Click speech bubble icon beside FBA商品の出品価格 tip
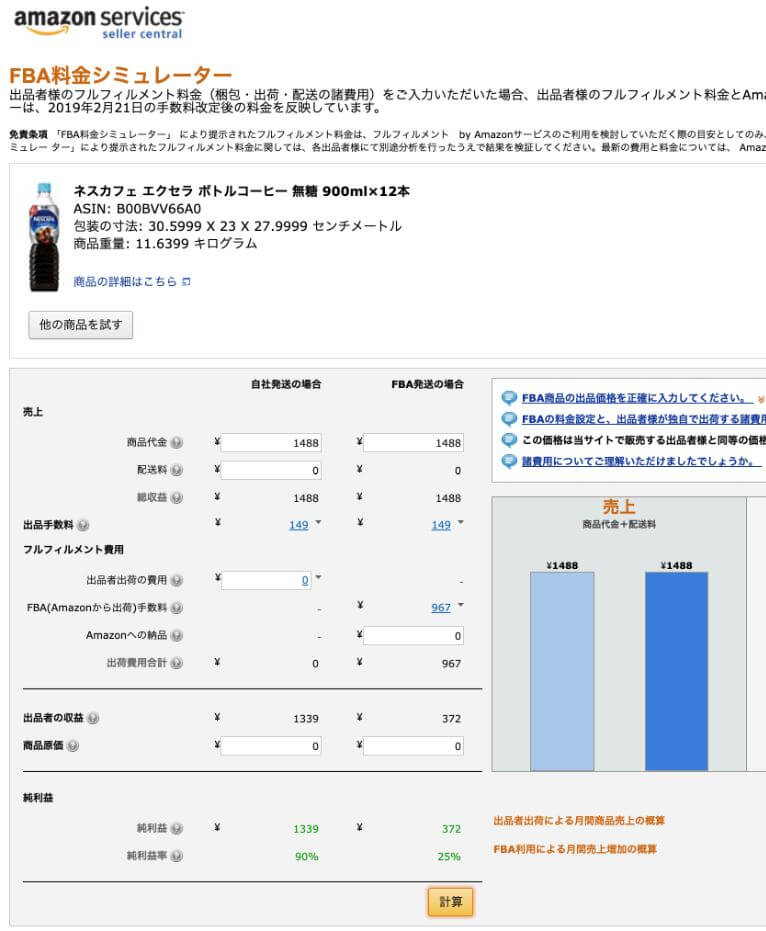Screen dimensions: 766x931 coord(509,398)
